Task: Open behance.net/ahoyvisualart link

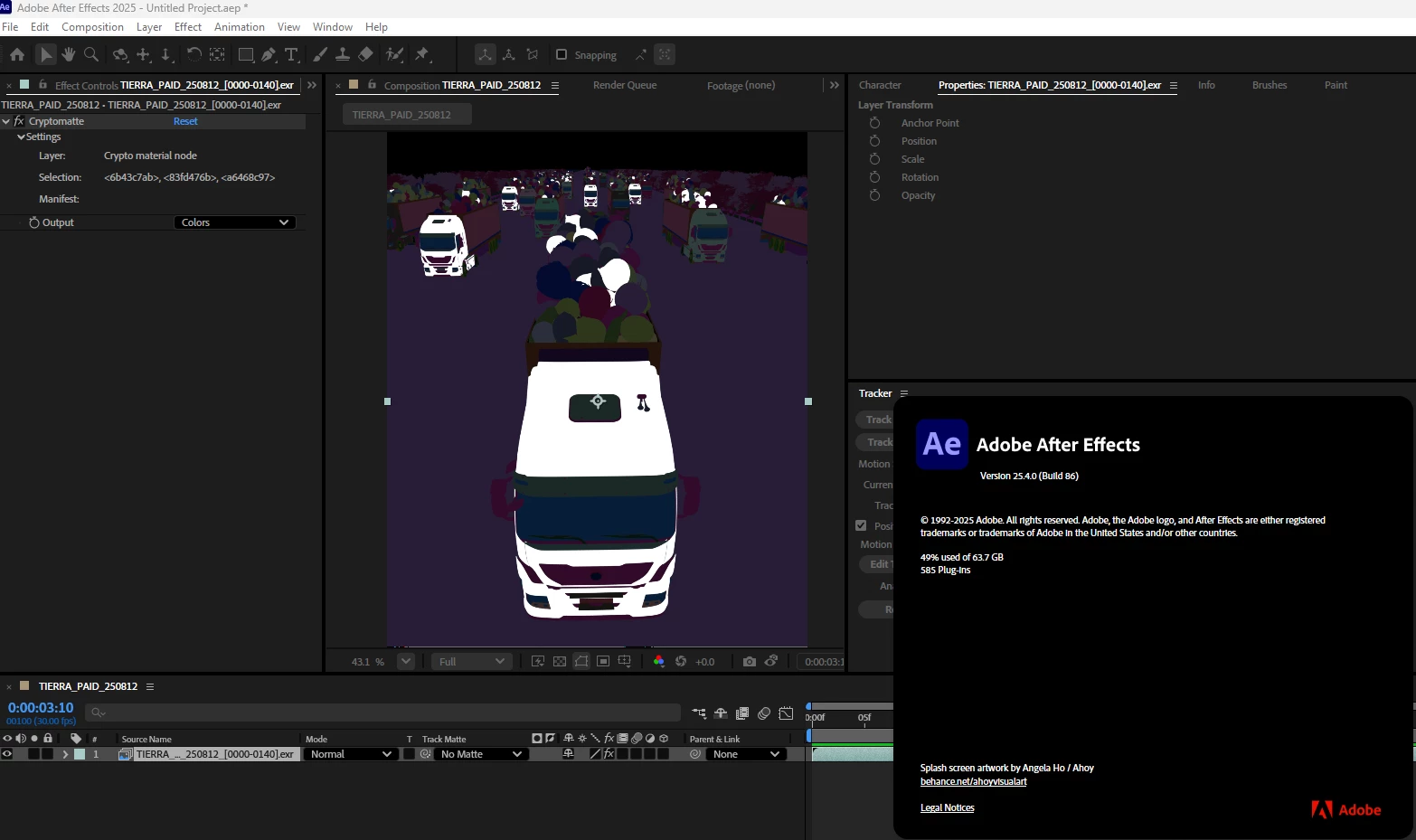Action: (974, 781)
